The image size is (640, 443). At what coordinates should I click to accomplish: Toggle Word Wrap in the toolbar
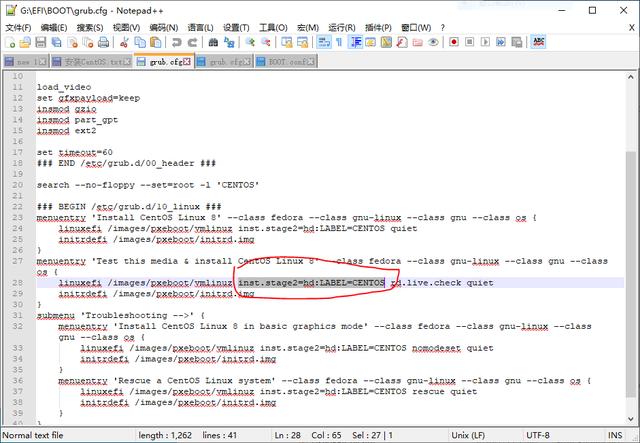pos(324,42)
